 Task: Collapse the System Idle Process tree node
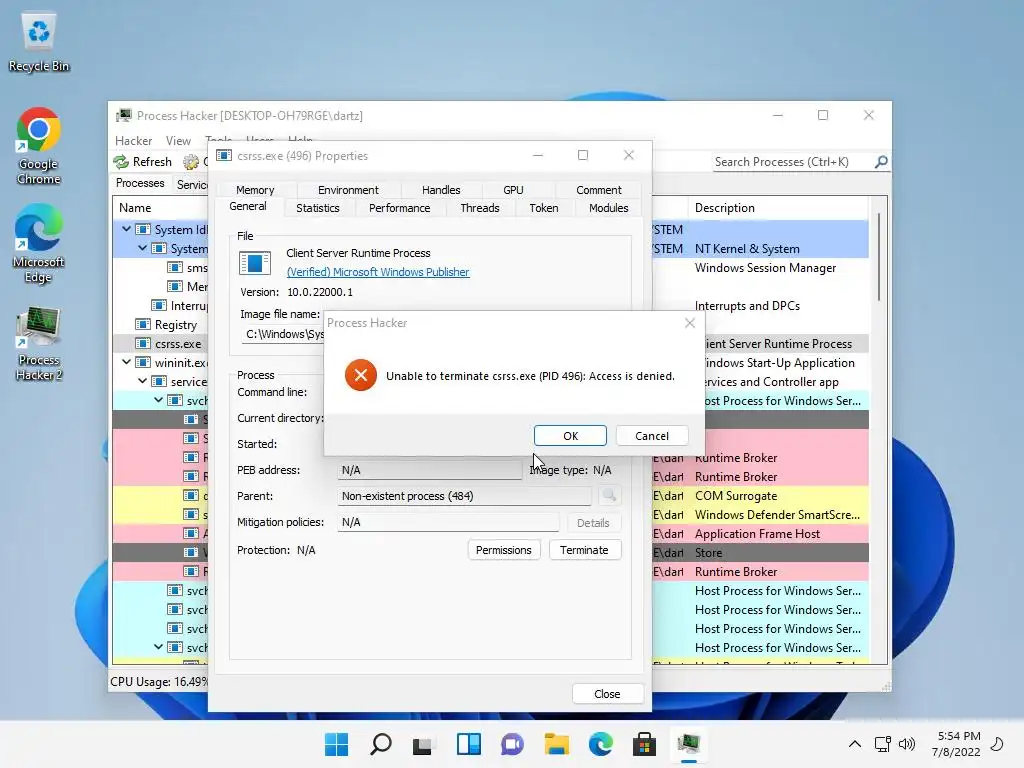[x=127, y=229]
